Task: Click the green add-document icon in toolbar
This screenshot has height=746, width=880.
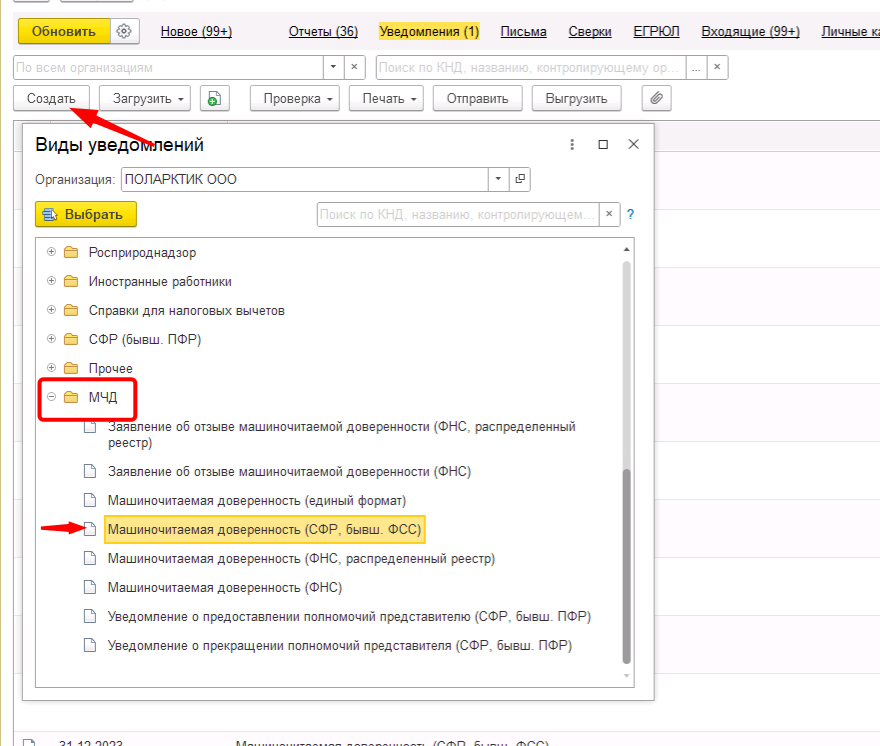Action: click(x=214, y=98)
